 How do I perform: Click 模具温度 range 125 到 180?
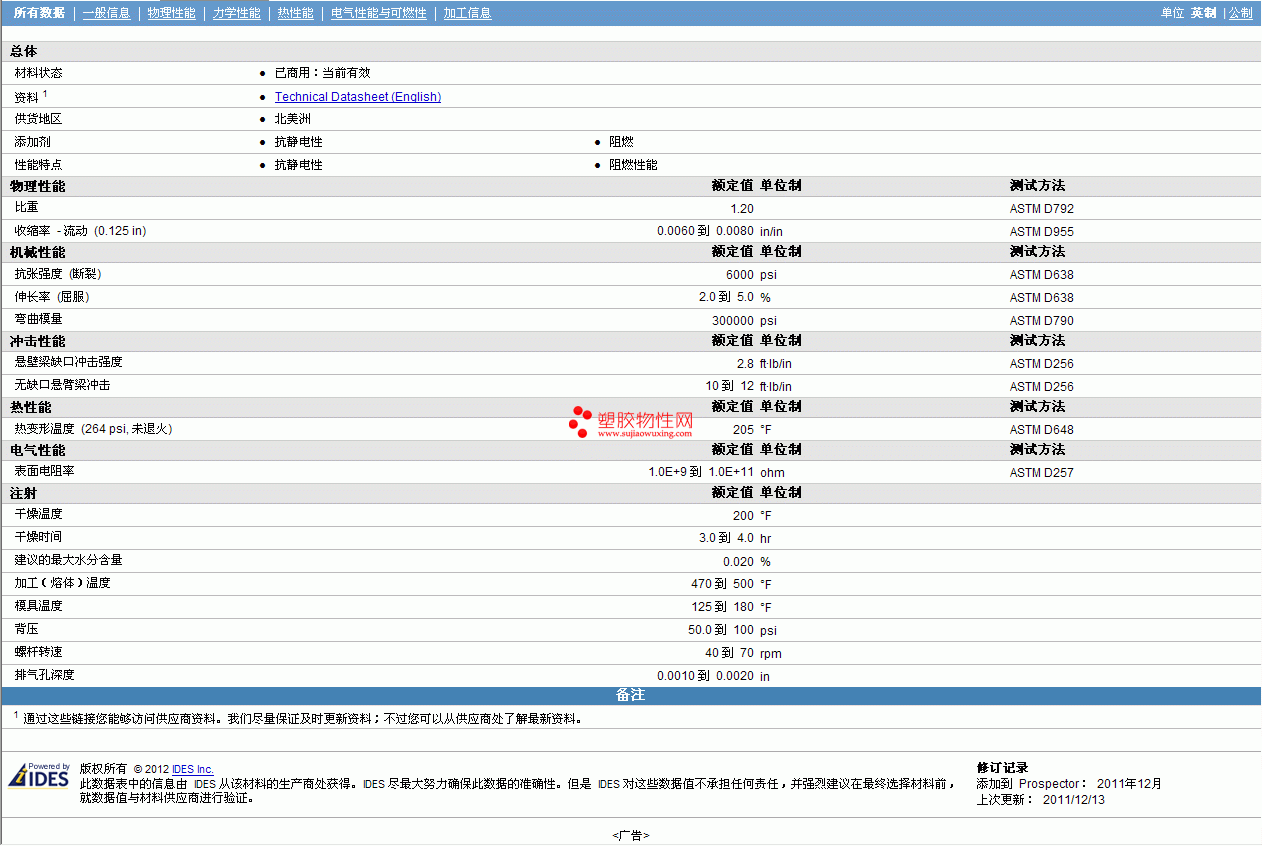pos(723,608)
